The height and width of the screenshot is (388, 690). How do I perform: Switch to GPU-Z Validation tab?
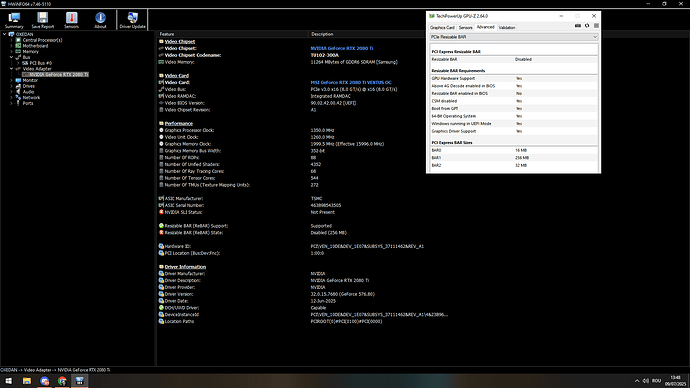[x=507, y=28]
